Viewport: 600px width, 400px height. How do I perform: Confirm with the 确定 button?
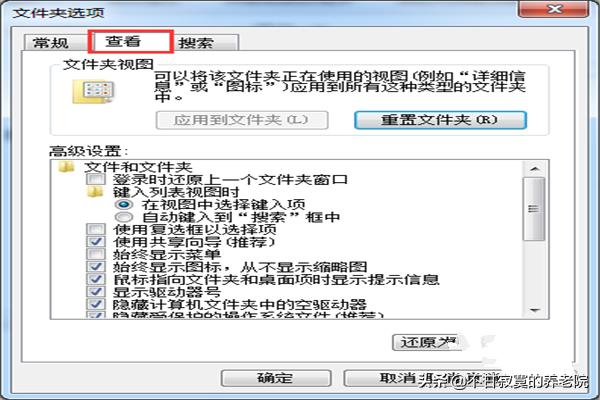(x=276, y=378)
